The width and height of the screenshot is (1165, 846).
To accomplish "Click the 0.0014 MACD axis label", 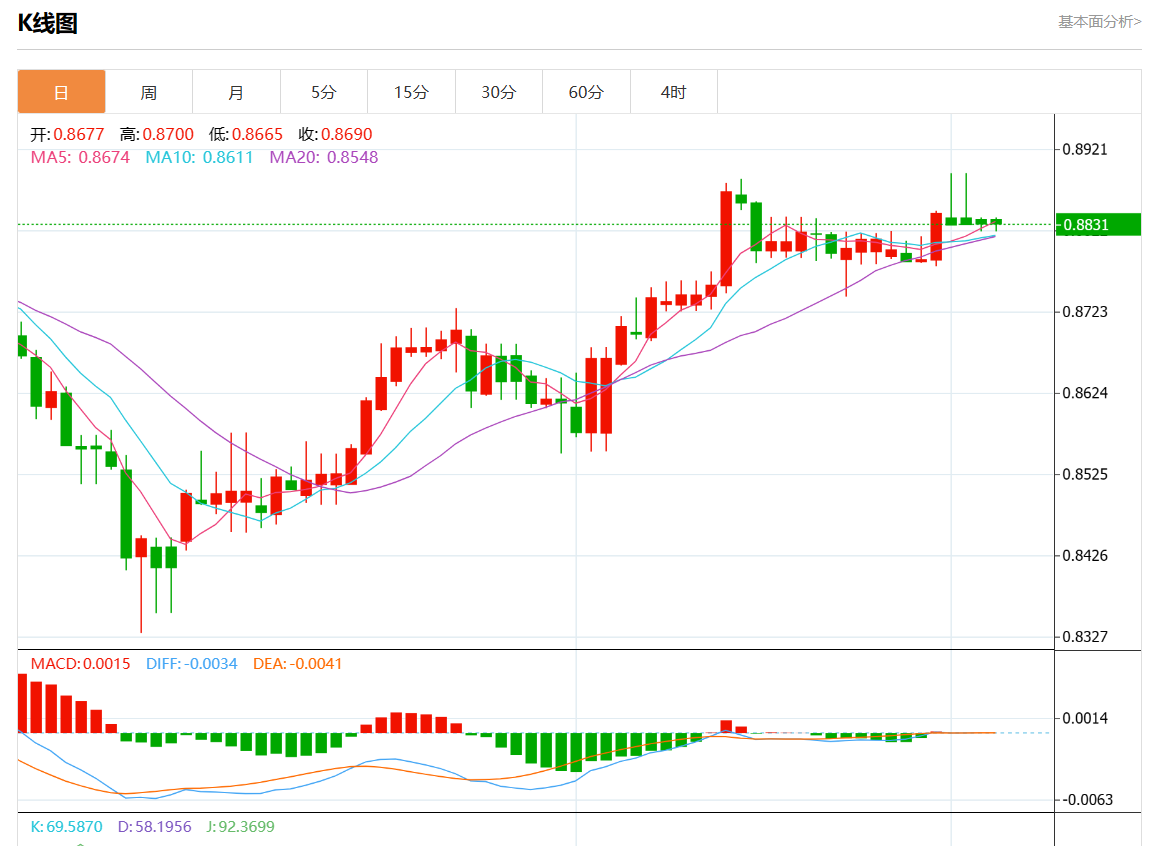I will coord(1085,718).
